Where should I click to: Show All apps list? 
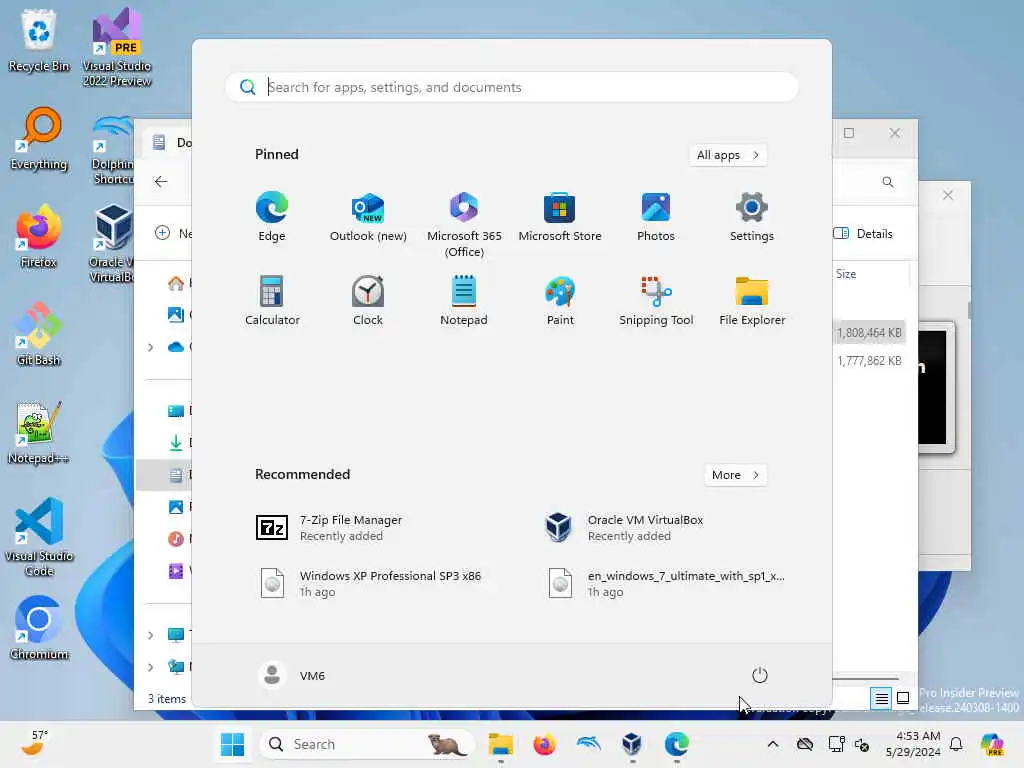click(728, 155)
